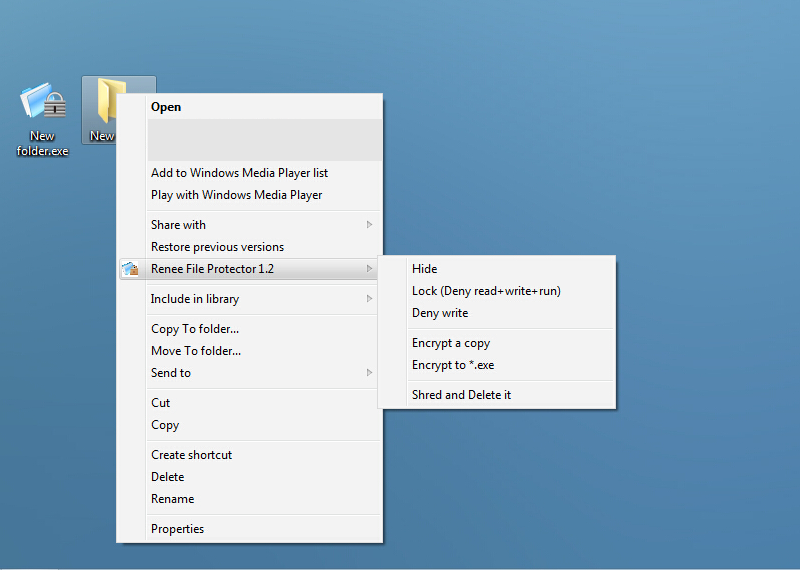Select Lock (Deny read+write+run) option
The width and height of the screenshot is (800, 570).
coord(486,291)
